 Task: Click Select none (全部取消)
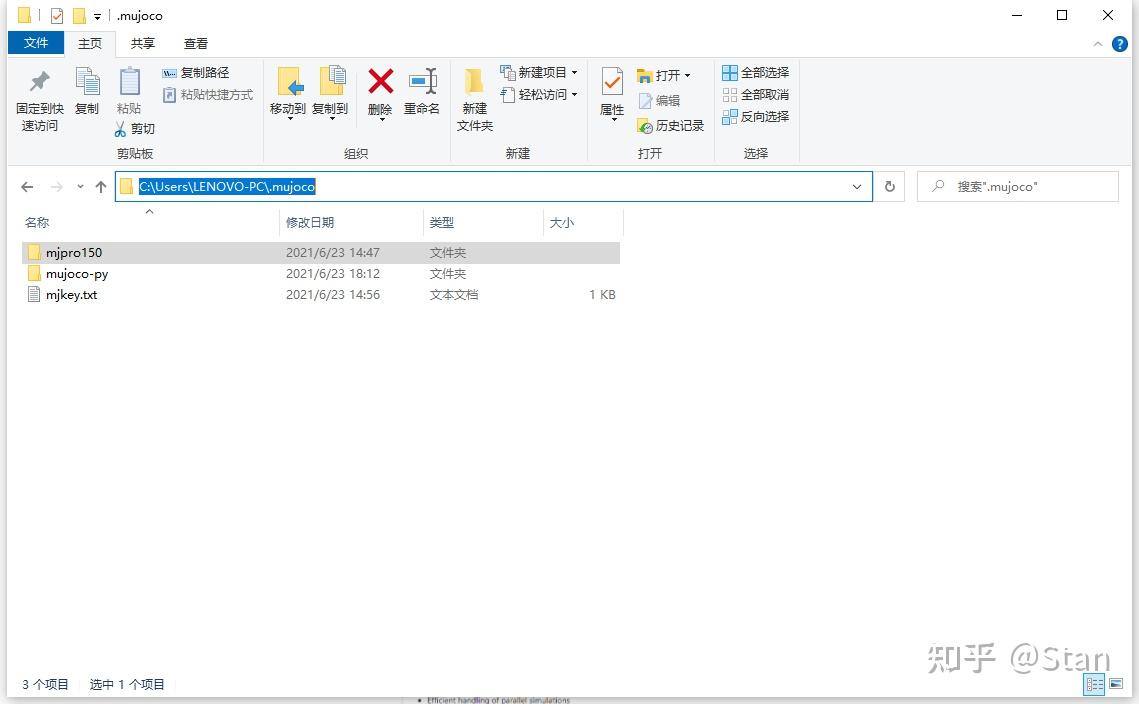click(x=755, y=94)
